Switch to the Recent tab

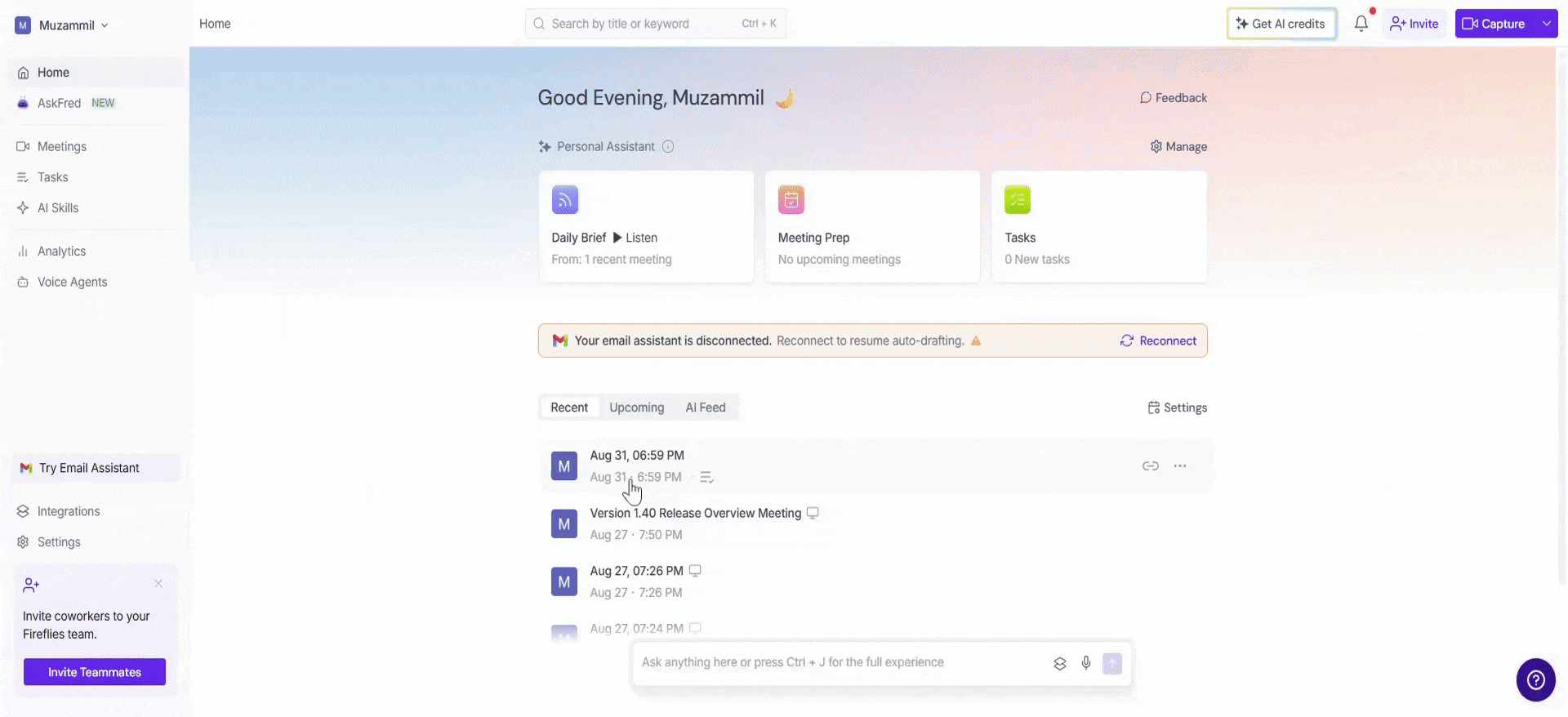tap(569, 407)
